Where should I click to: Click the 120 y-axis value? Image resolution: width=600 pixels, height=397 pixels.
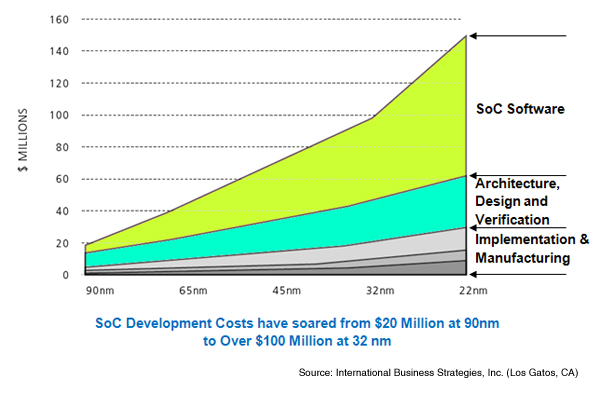click(59, 83)
